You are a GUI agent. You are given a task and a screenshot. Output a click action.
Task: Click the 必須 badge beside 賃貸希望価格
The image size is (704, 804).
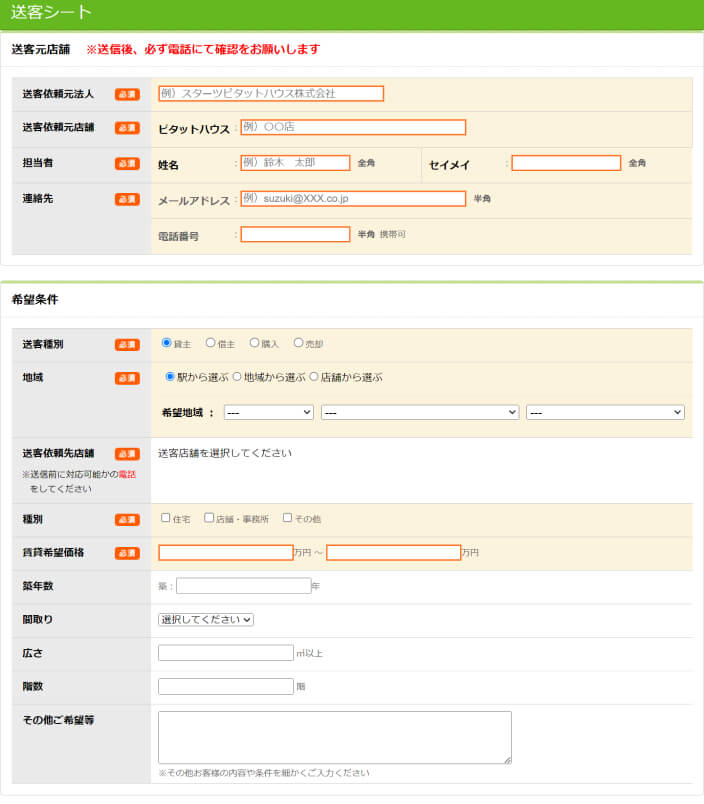click(127, 553)
